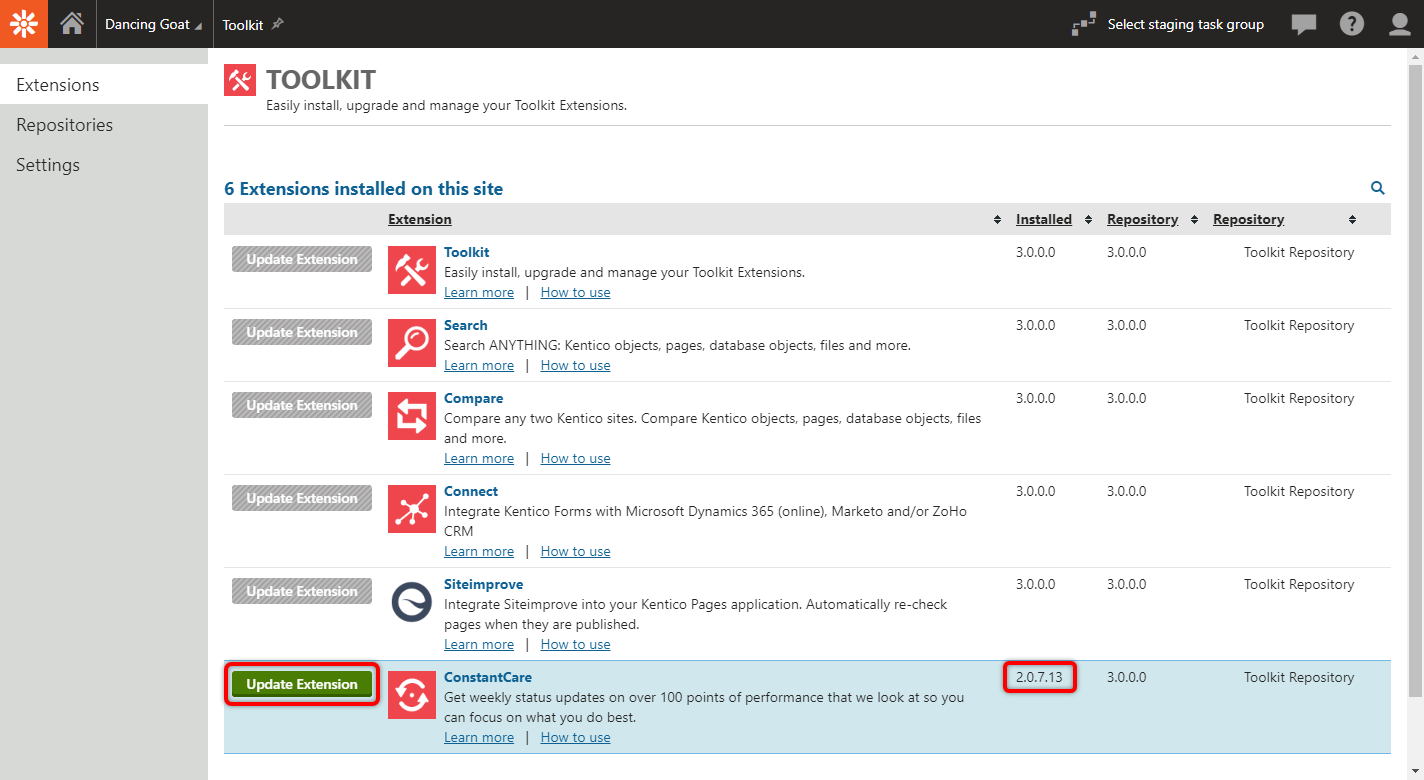
Task: Open the Repositories section in the sidebar
Action: (104, 125)
